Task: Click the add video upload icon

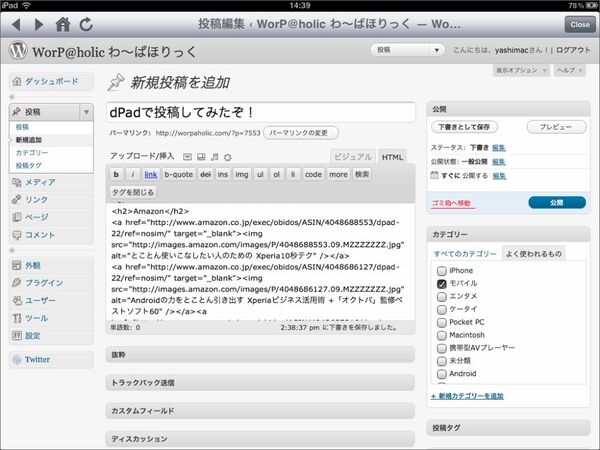Action: (x=201, y=157)
